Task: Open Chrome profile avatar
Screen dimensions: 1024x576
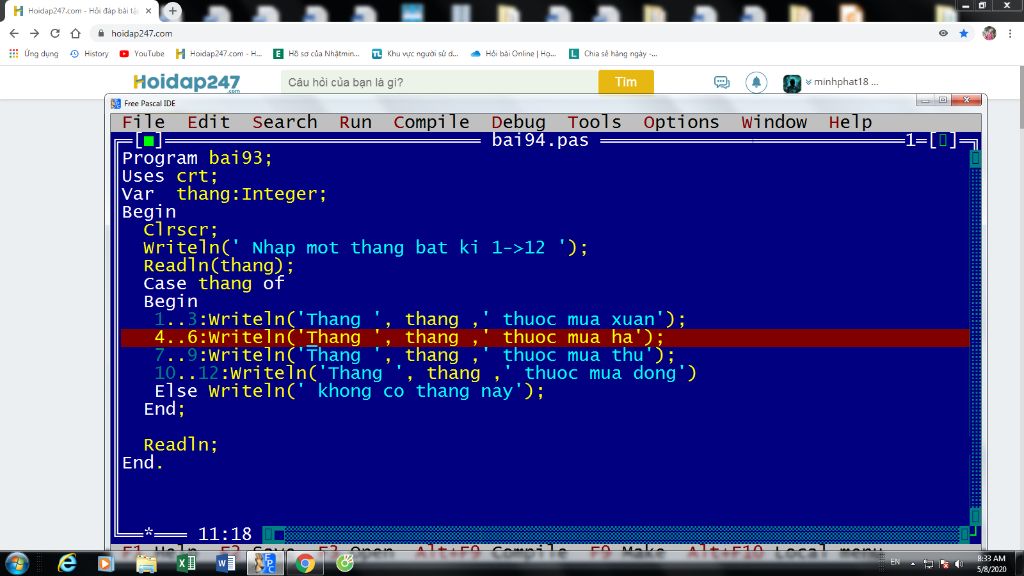Action: [989, 33]
